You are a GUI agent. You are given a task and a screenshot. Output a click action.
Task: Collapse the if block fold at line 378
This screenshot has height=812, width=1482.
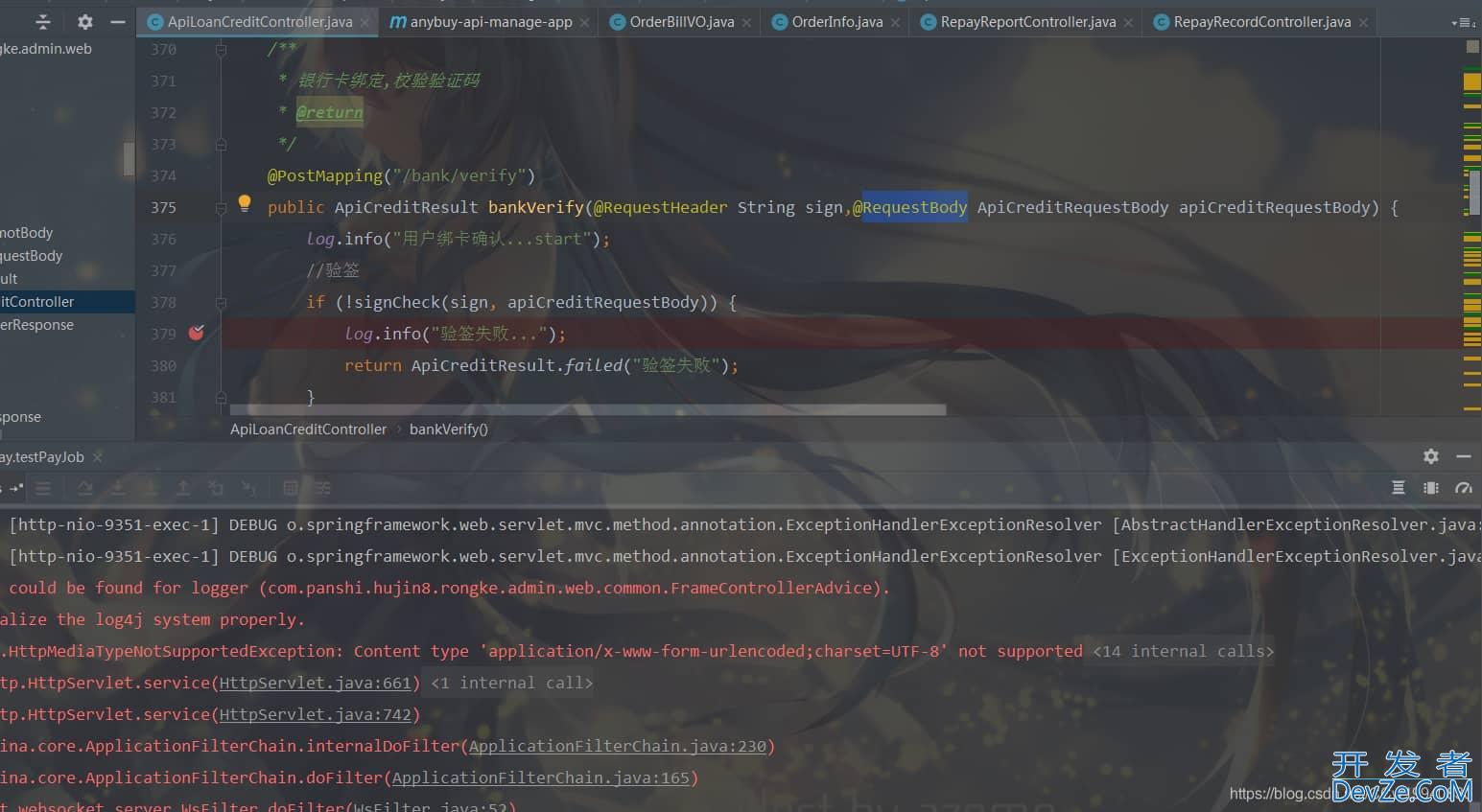coord(221,302)
